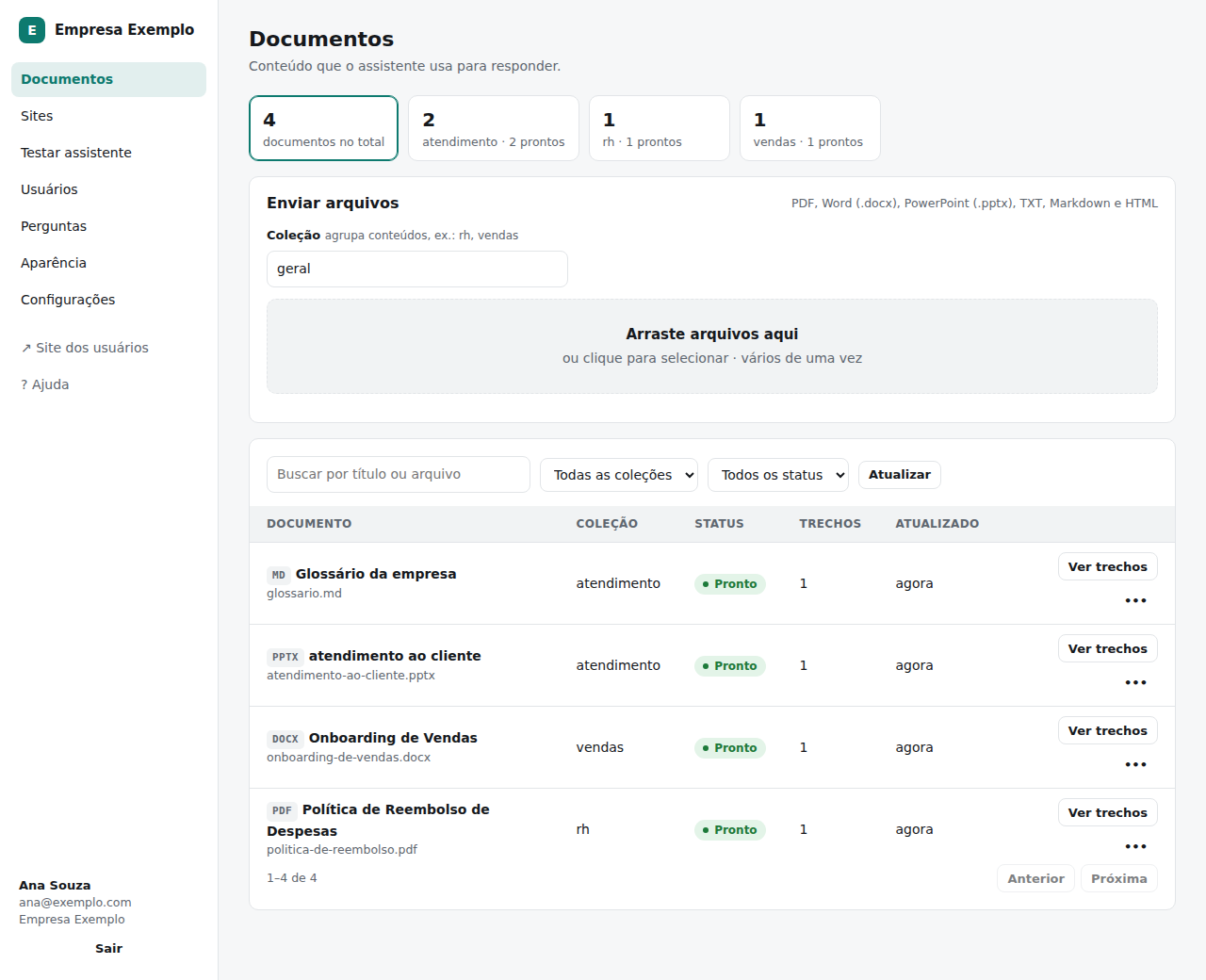Open Testar assistente page
The width and height of the screenshot is (1206, 980).
pyautogui.click(x=108, y=153)
